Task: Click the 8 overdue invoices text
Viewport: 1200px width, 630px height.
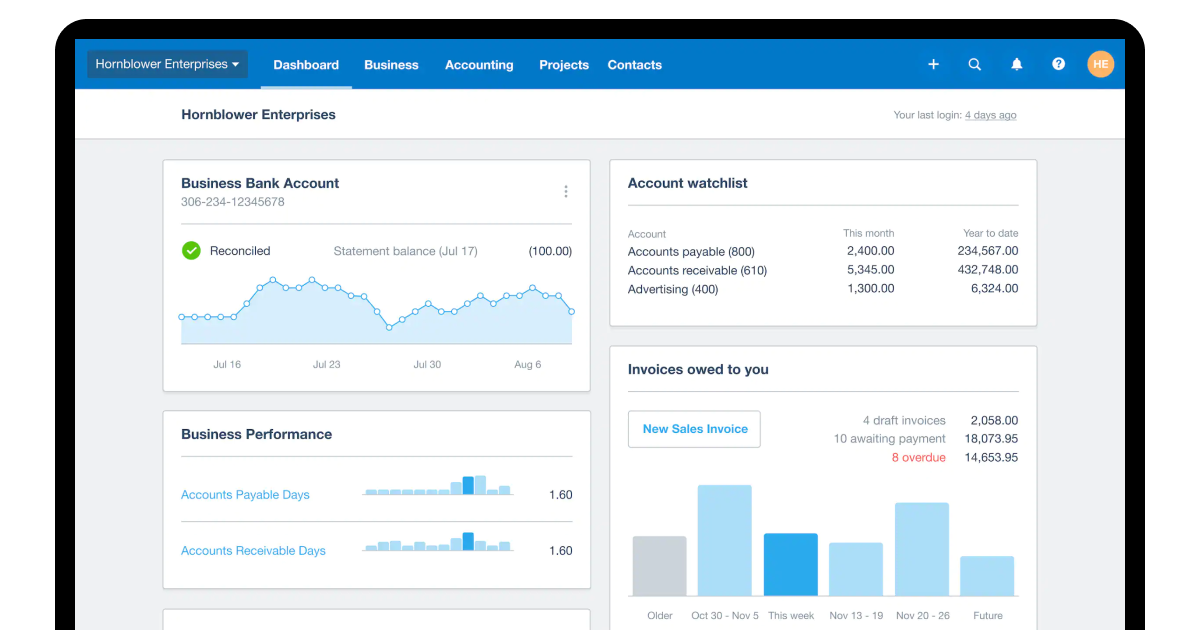Action: 919,457
